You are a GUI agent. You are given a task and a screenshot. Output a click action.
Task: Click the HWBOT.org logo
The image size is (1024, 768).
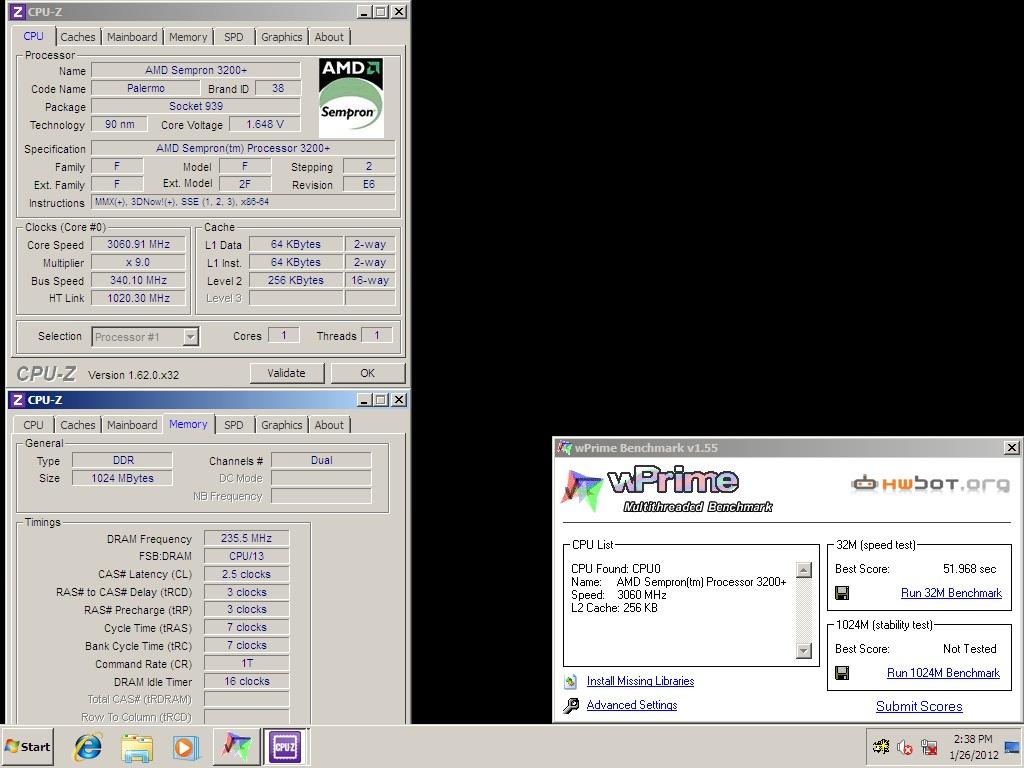[930, 484]
